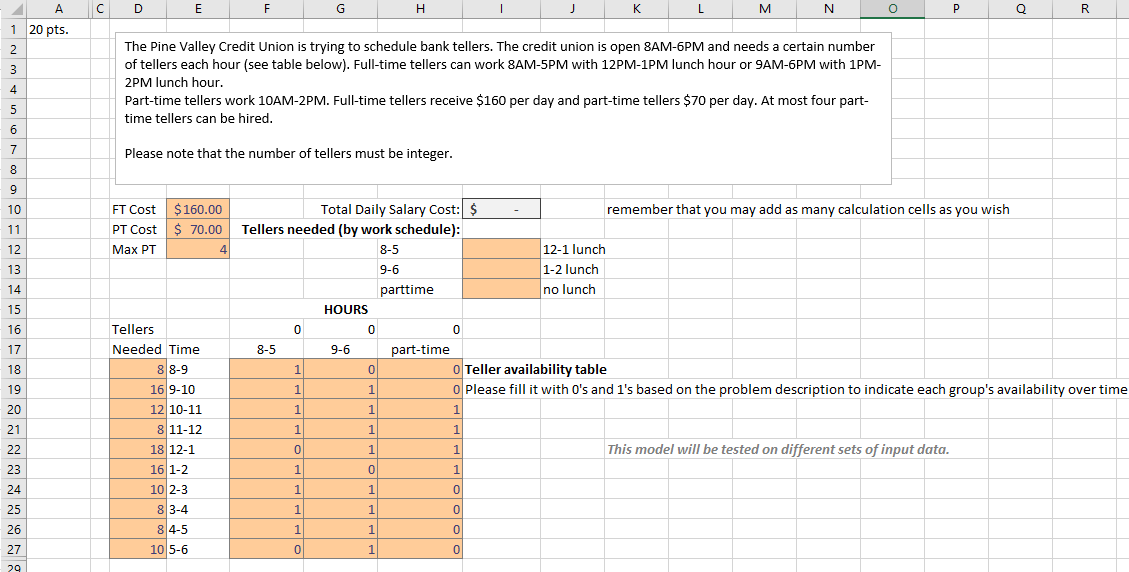Image resolution: width=1129 pixels, height=572 pixels.
Task: Select the "1-2" time cell
Action: pos(198,470)
